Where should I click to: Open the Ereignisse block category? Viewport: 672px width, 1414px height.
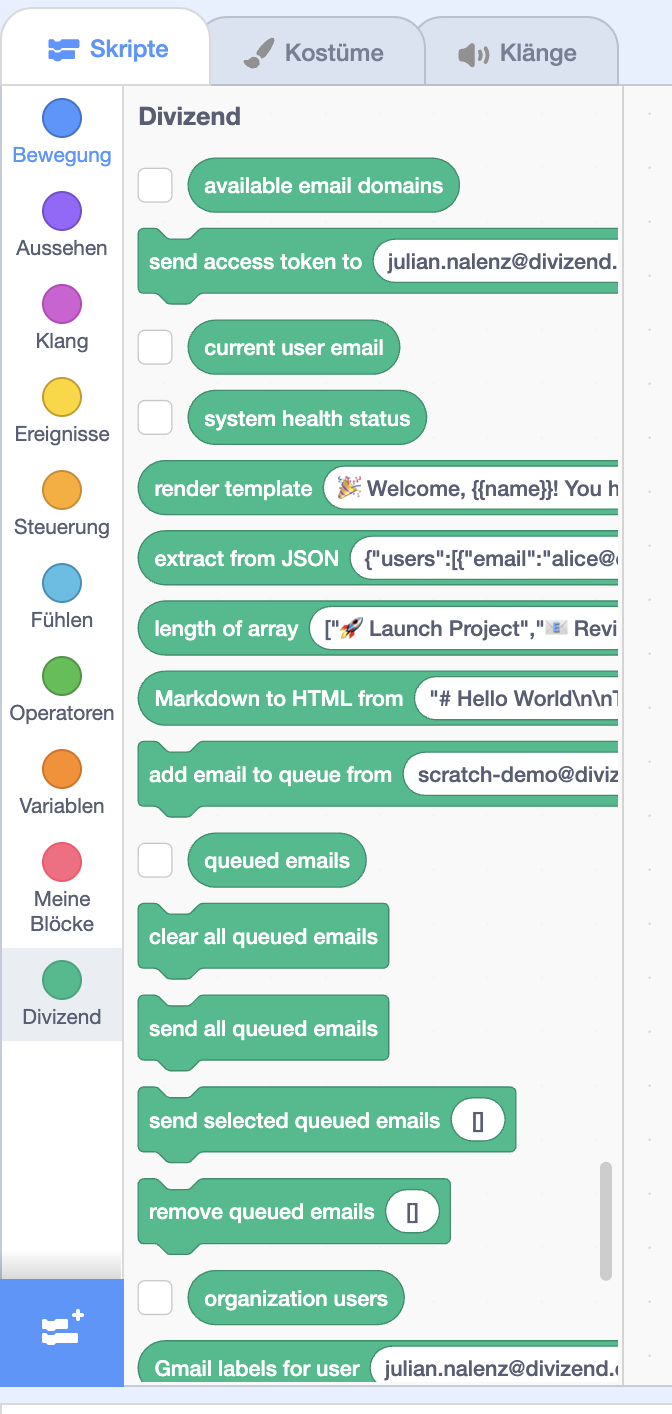[62, 397]
